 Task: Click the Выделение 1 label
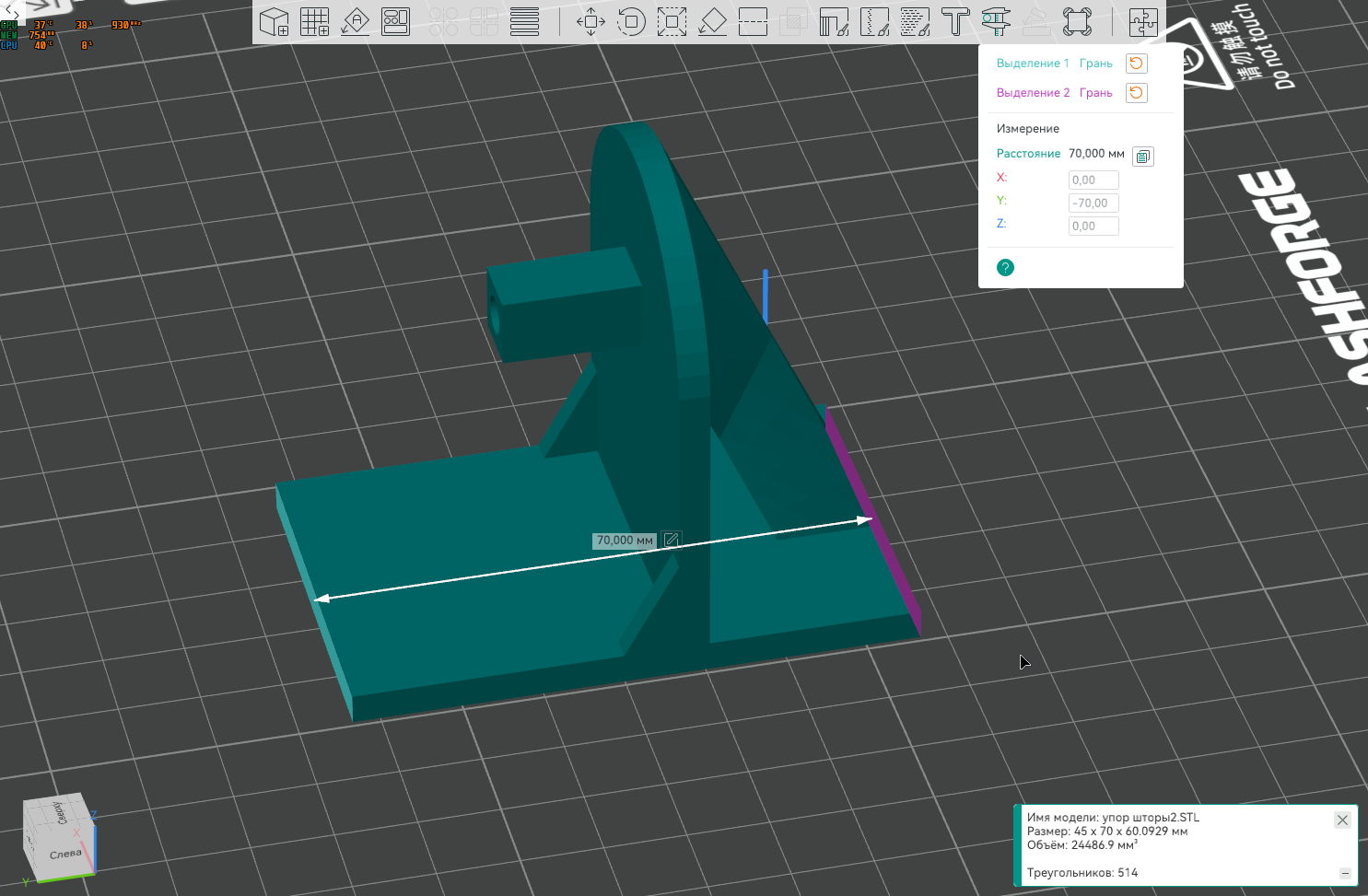coord(1033,64)
